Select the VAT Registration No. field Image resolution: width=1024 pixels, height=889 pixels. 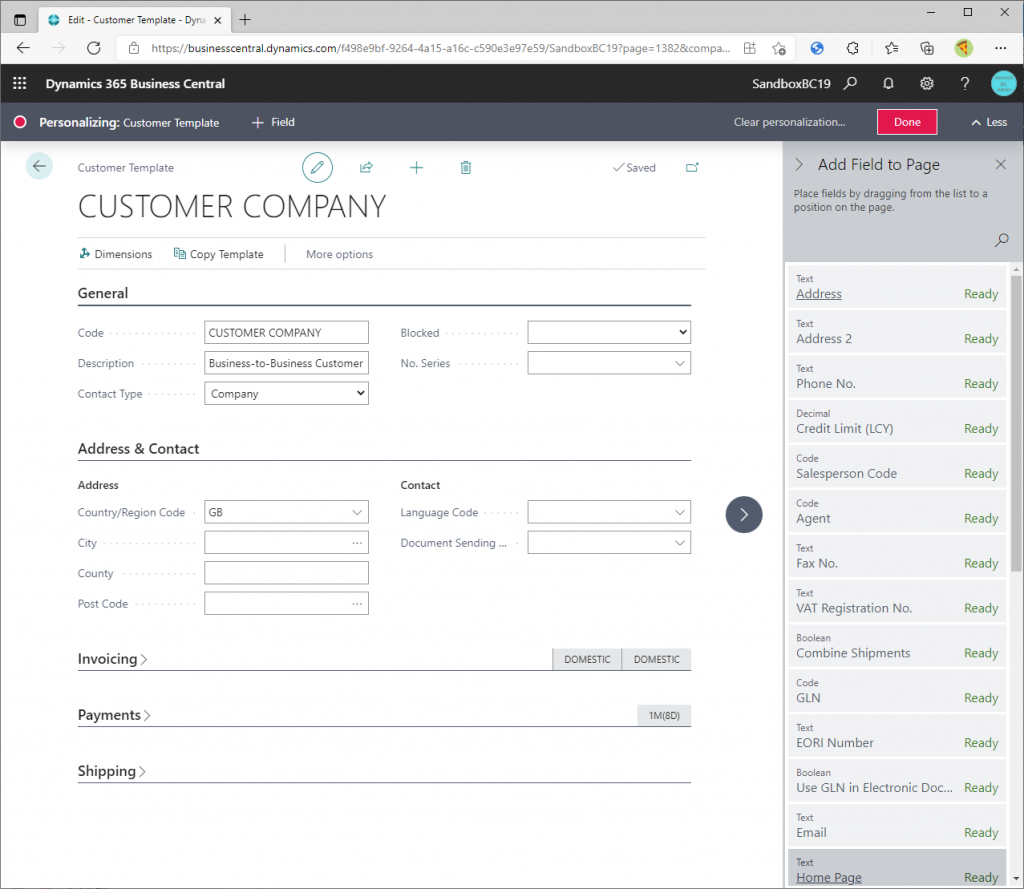(x=897, y=601)
